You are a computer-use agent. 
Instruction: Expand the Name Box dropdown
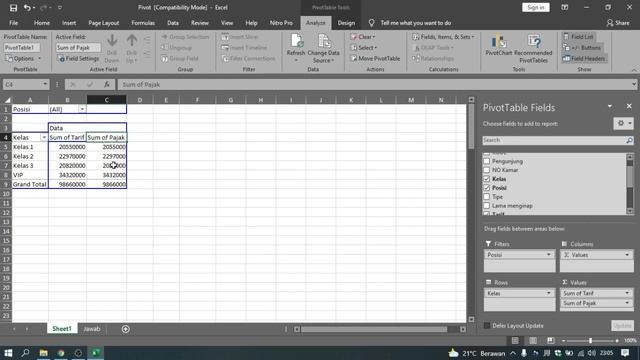tap(45, 84)
